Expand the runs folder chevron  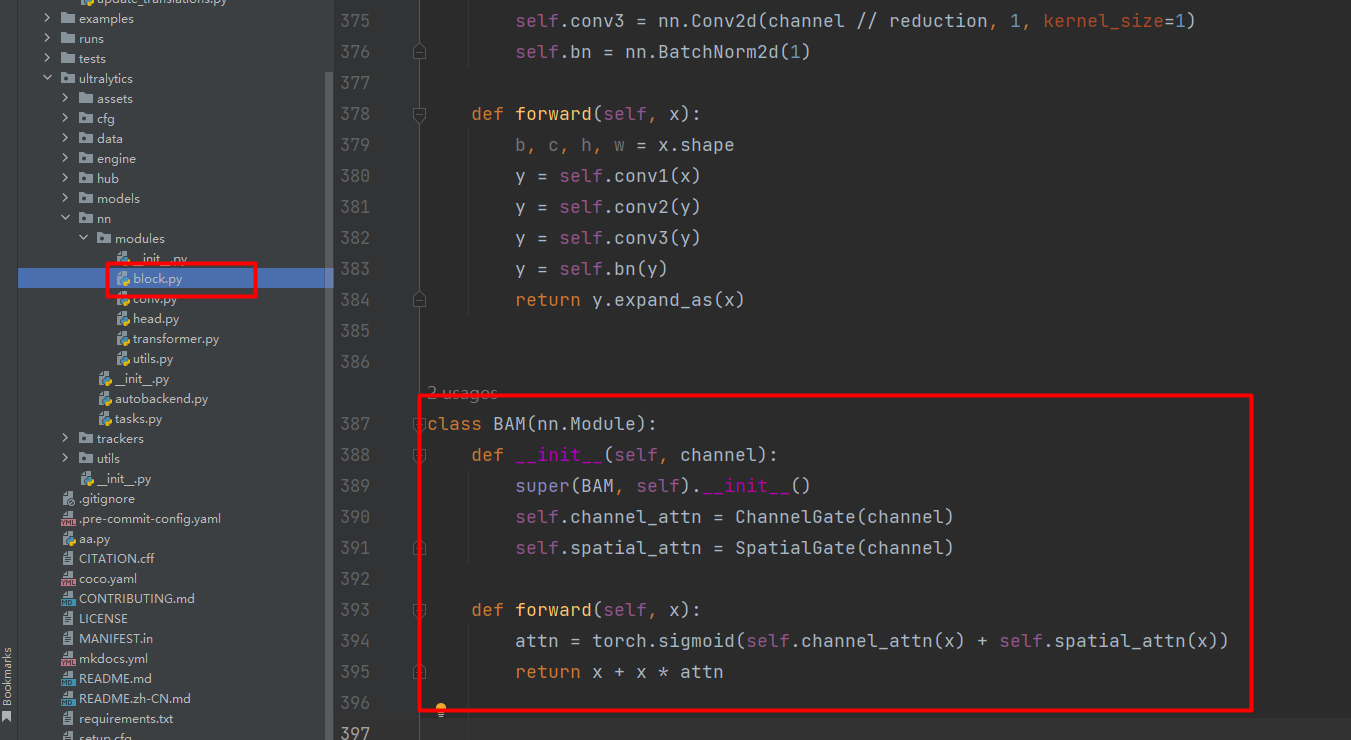[x=47, y=39]
